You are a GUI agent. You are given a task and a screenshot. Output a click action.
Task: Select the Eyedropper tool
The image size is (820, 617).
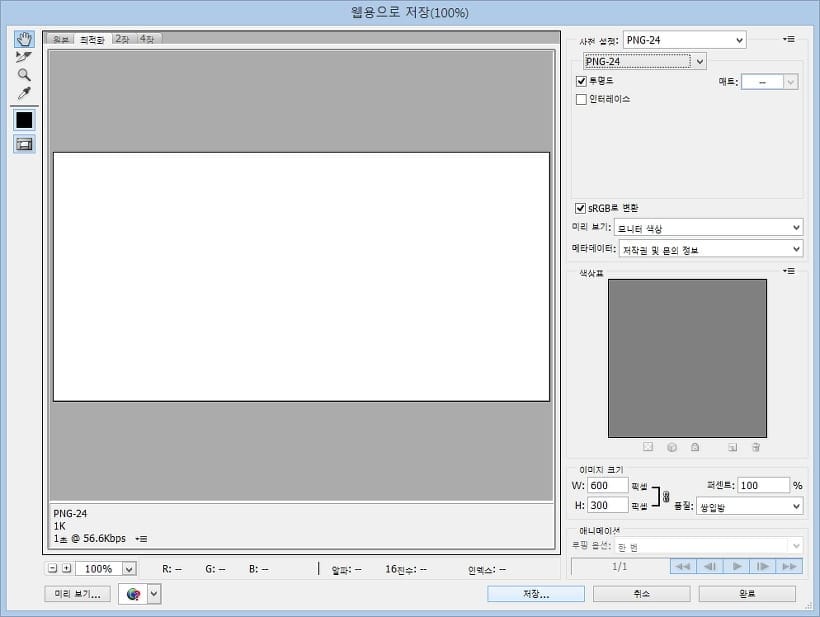(x=24, y=93)
